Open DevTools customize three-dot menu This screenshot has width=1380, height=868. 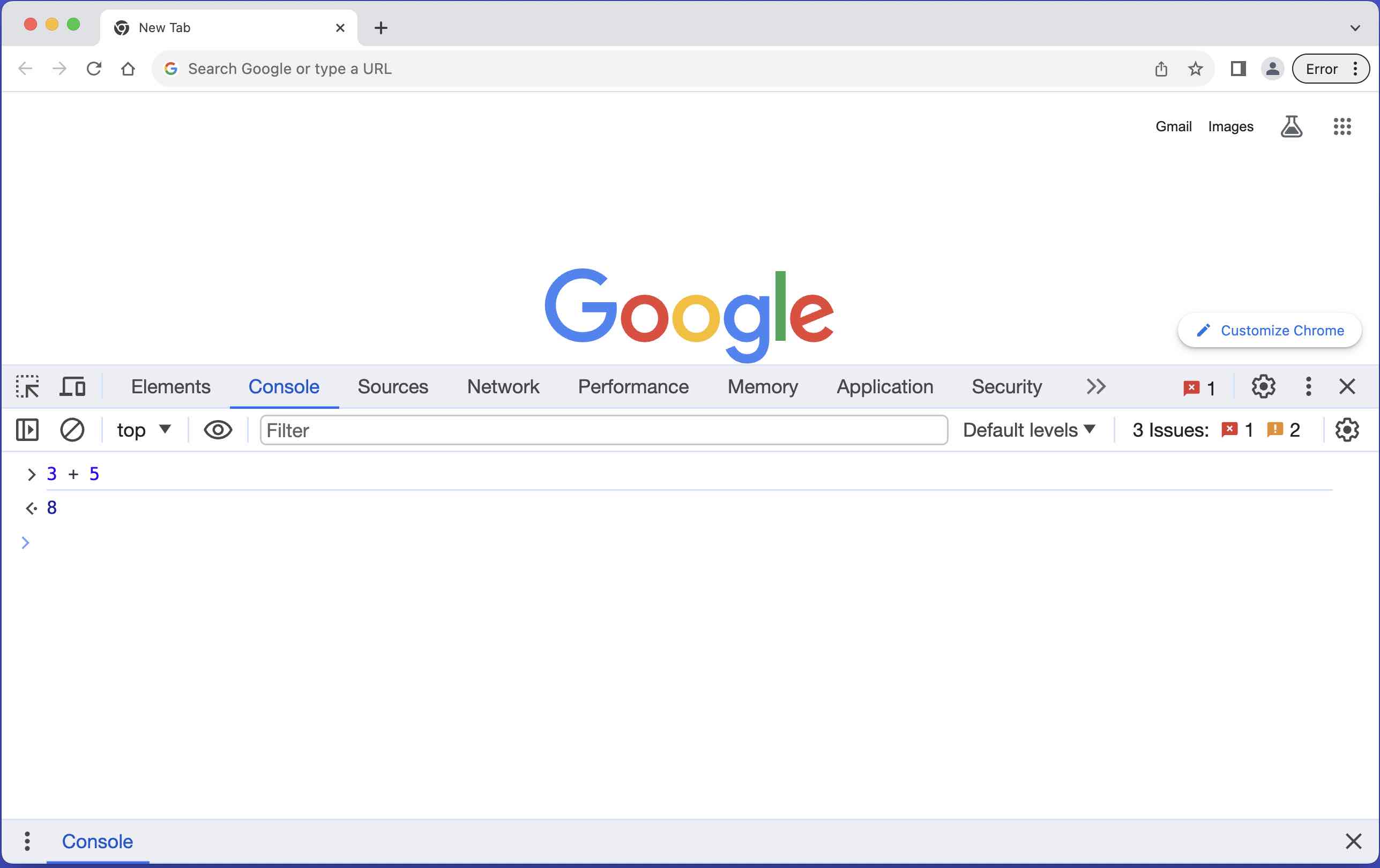point(1308,387)
